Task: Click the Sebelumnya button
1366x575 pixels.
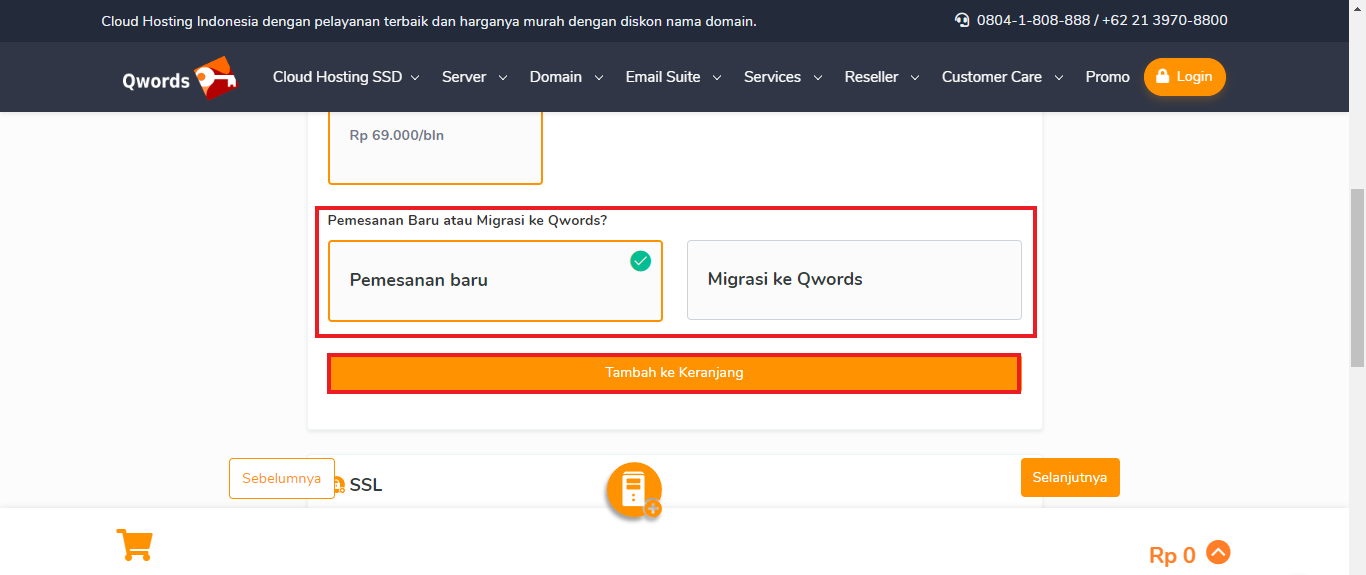Action: click(281, 478)
